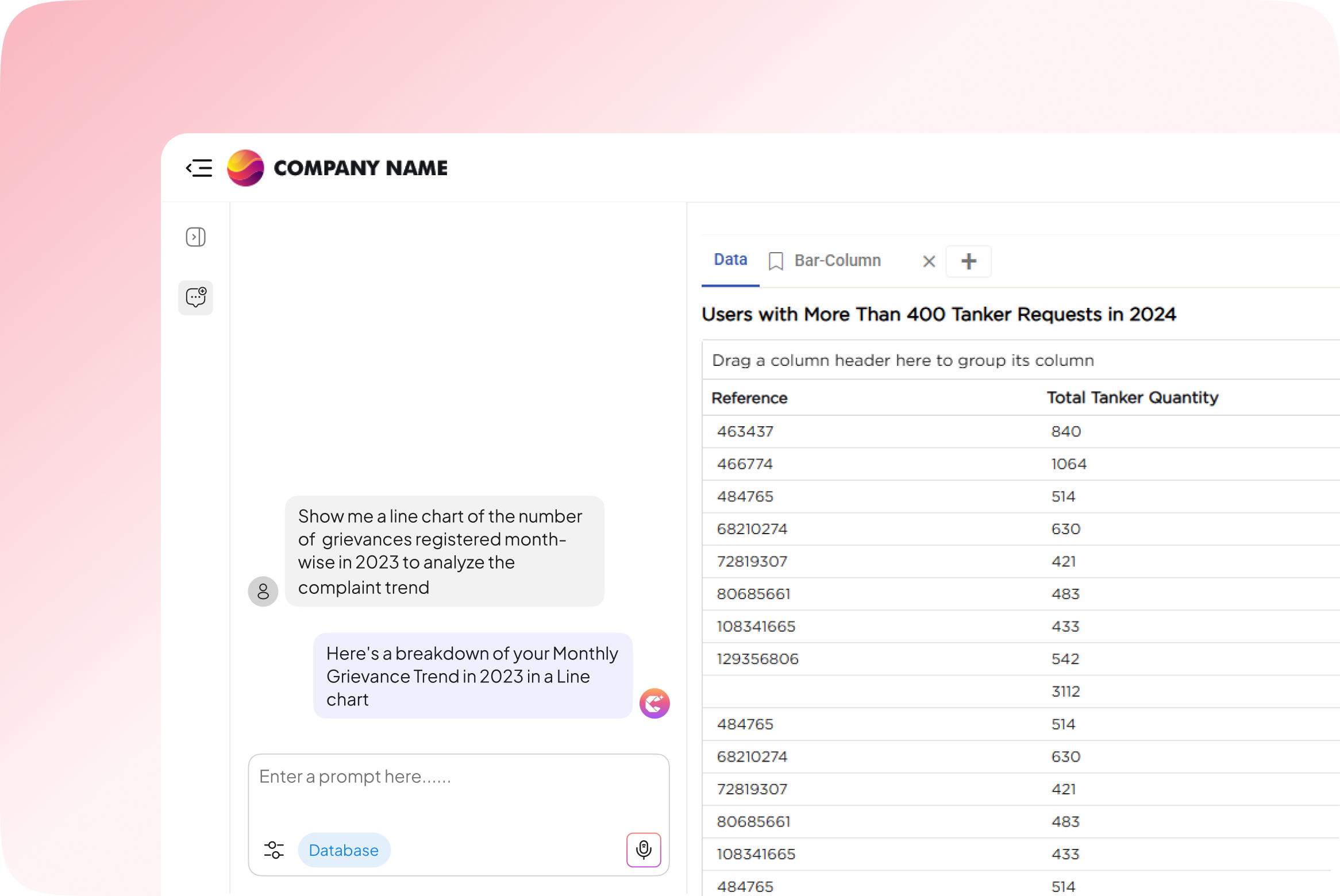
Task: Add a new tab with plus button
Action: [969, 261]
